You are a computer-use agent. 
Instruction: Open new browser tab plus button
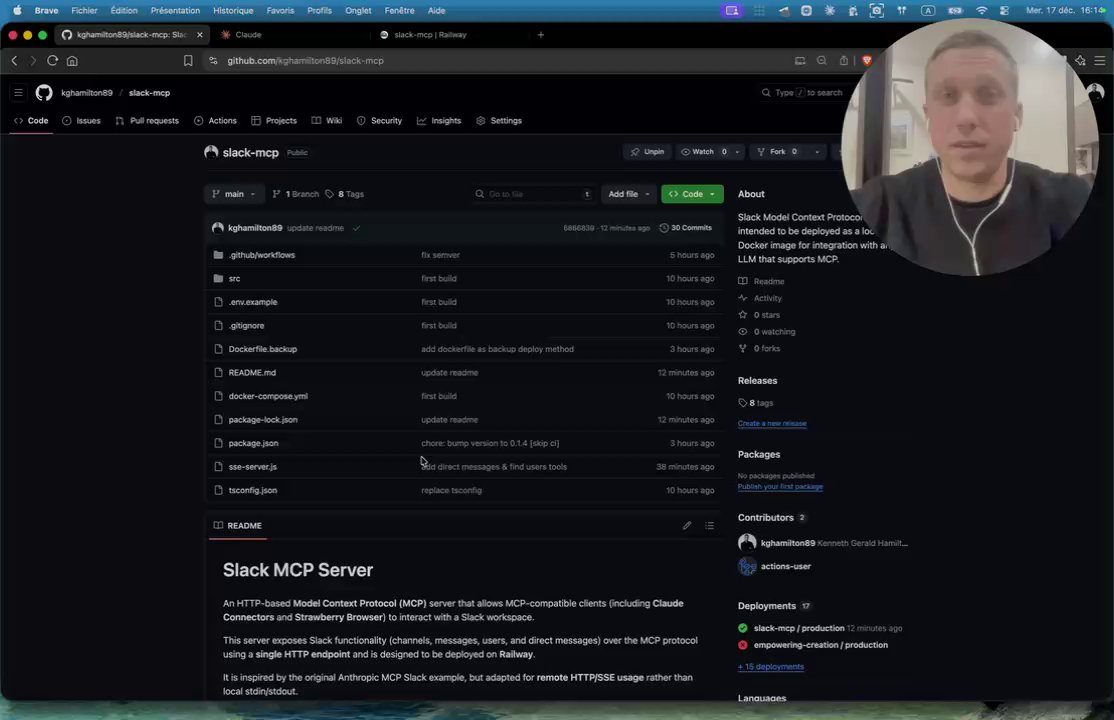click(541, 34)
